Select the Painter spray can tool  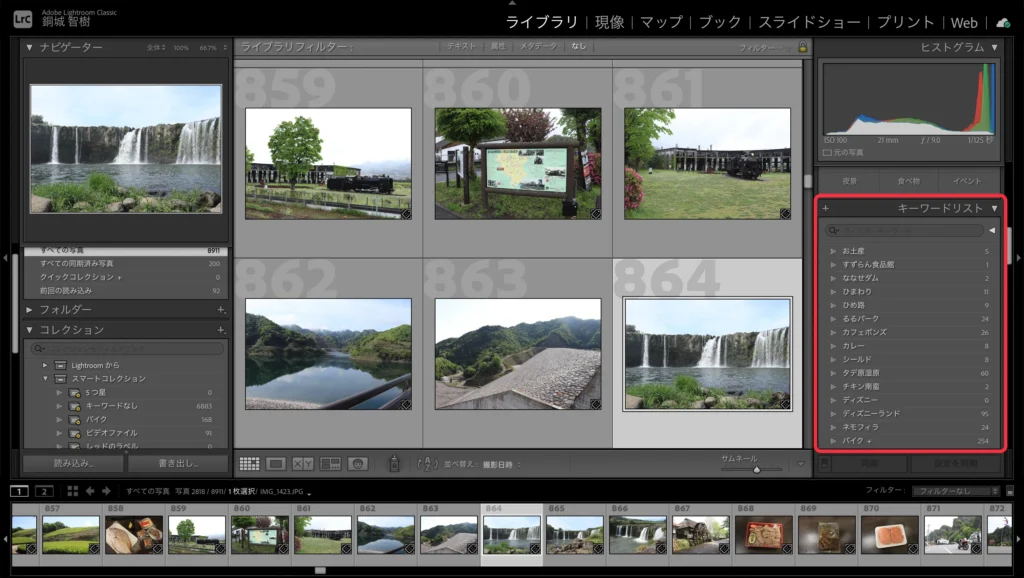[394, 464]
